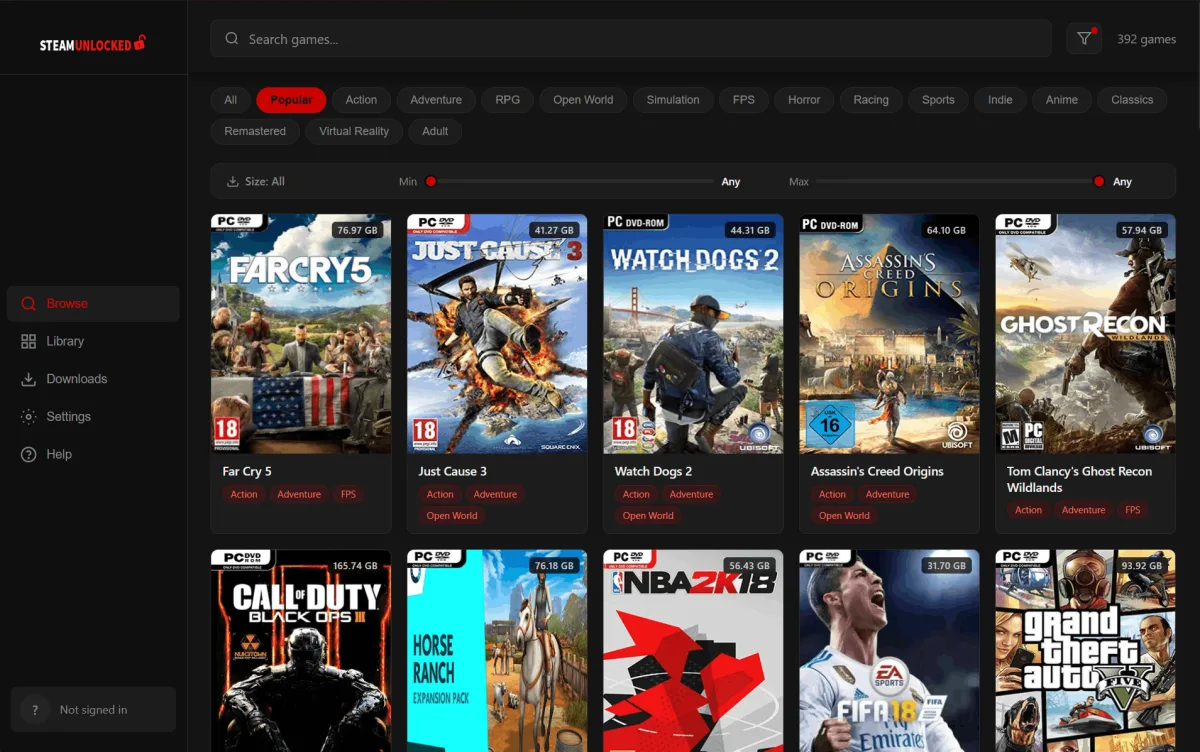Click the Max size slider handle
The image size is (1200, 752).
pyautogui.click(x=1099, y=182)
